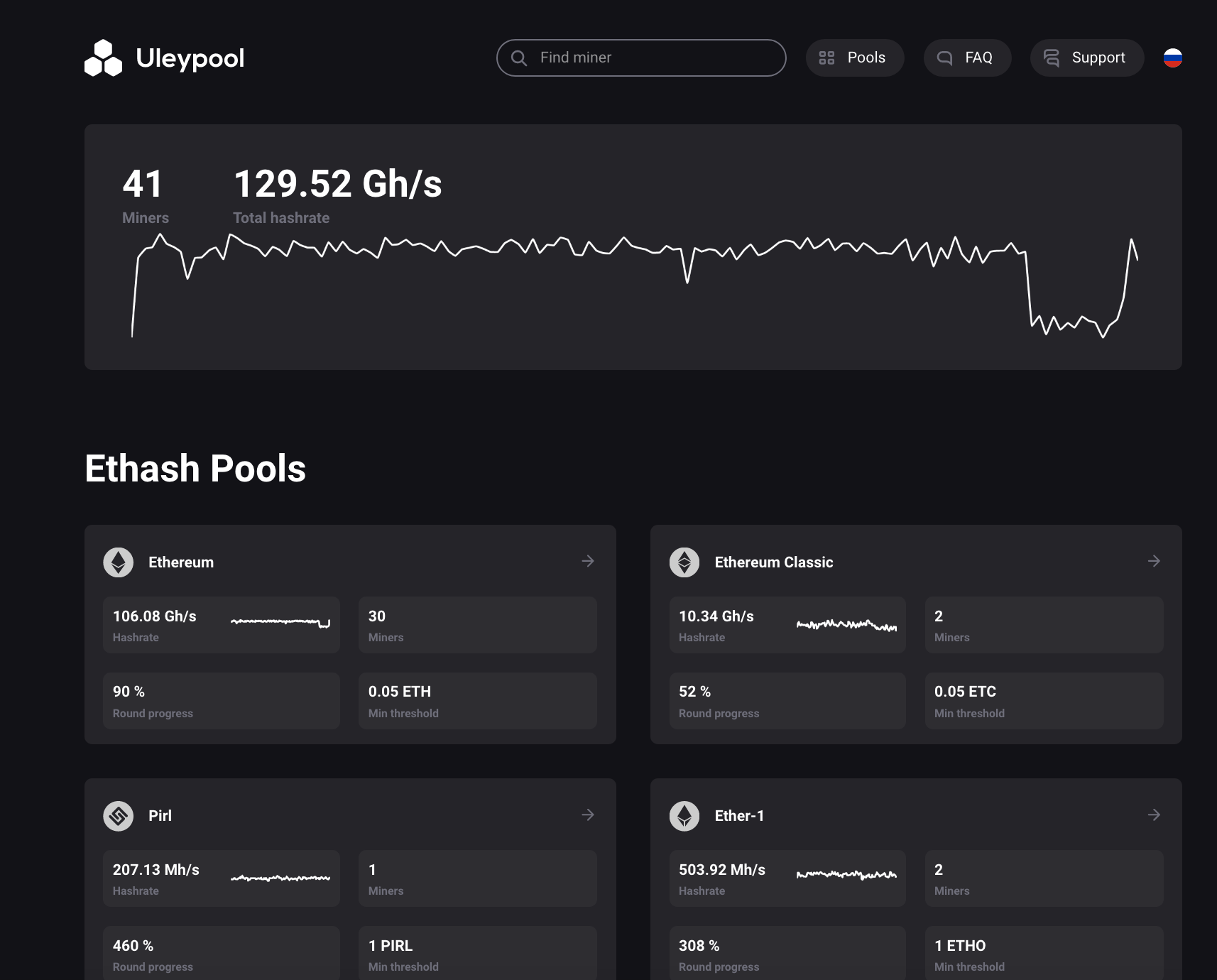Open the Pirl pool arrow

click(588, 815)
